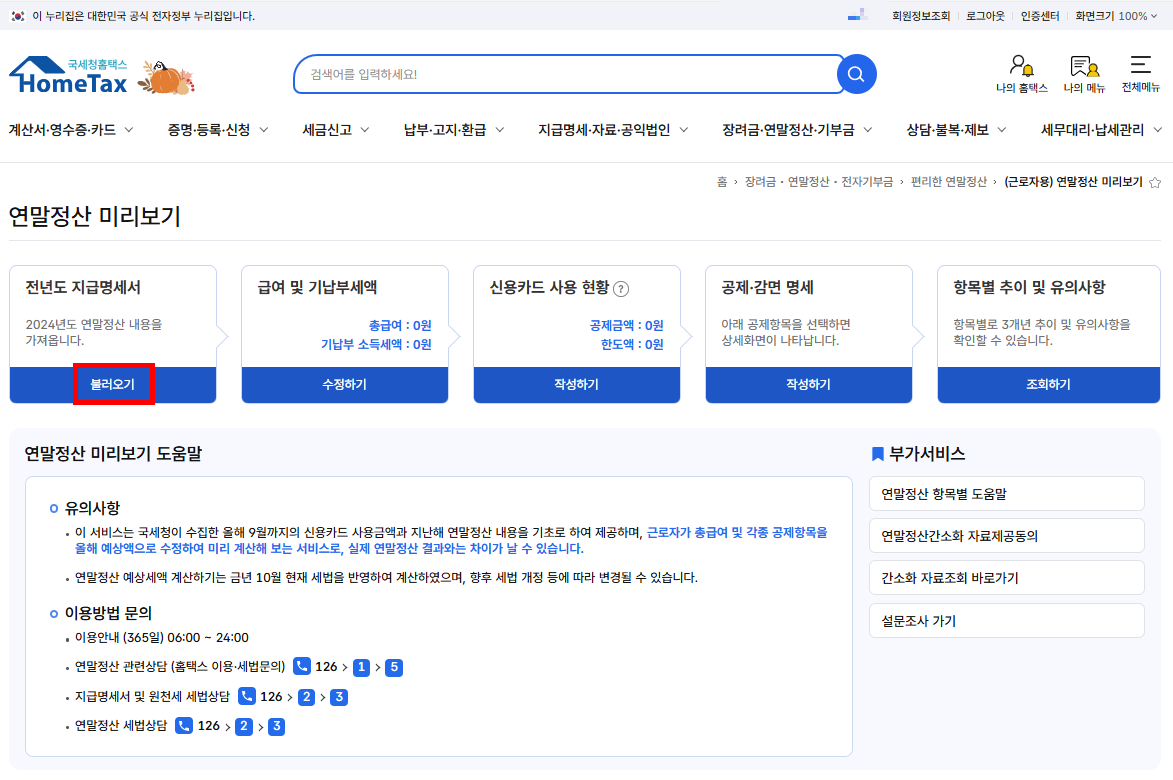Click the highlighted 불러오기 button
Viewport: 1173px width, 780px height.
[113, 384]
